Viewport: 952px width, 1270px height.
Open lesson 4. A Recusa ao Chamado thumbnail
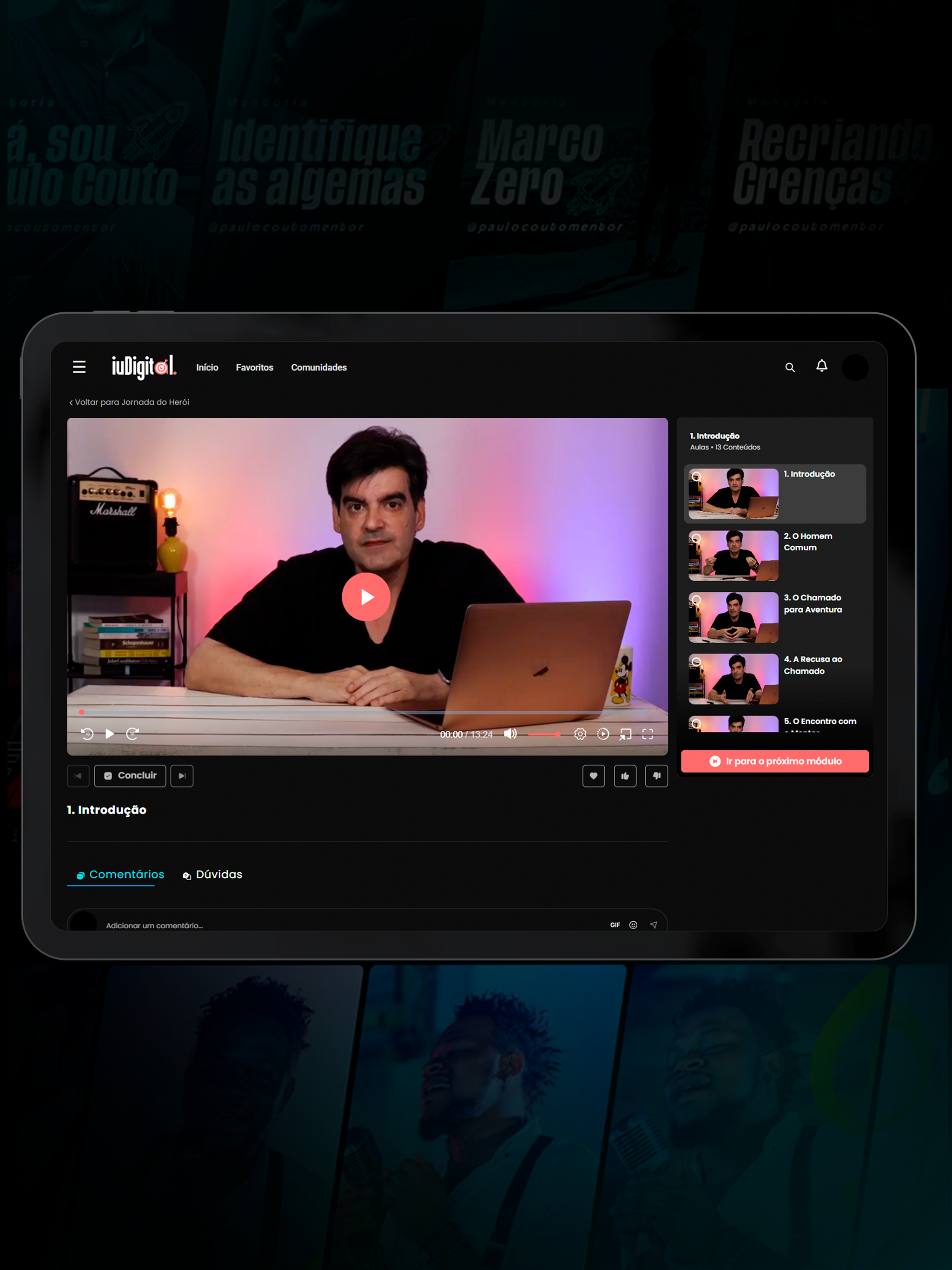733,679
